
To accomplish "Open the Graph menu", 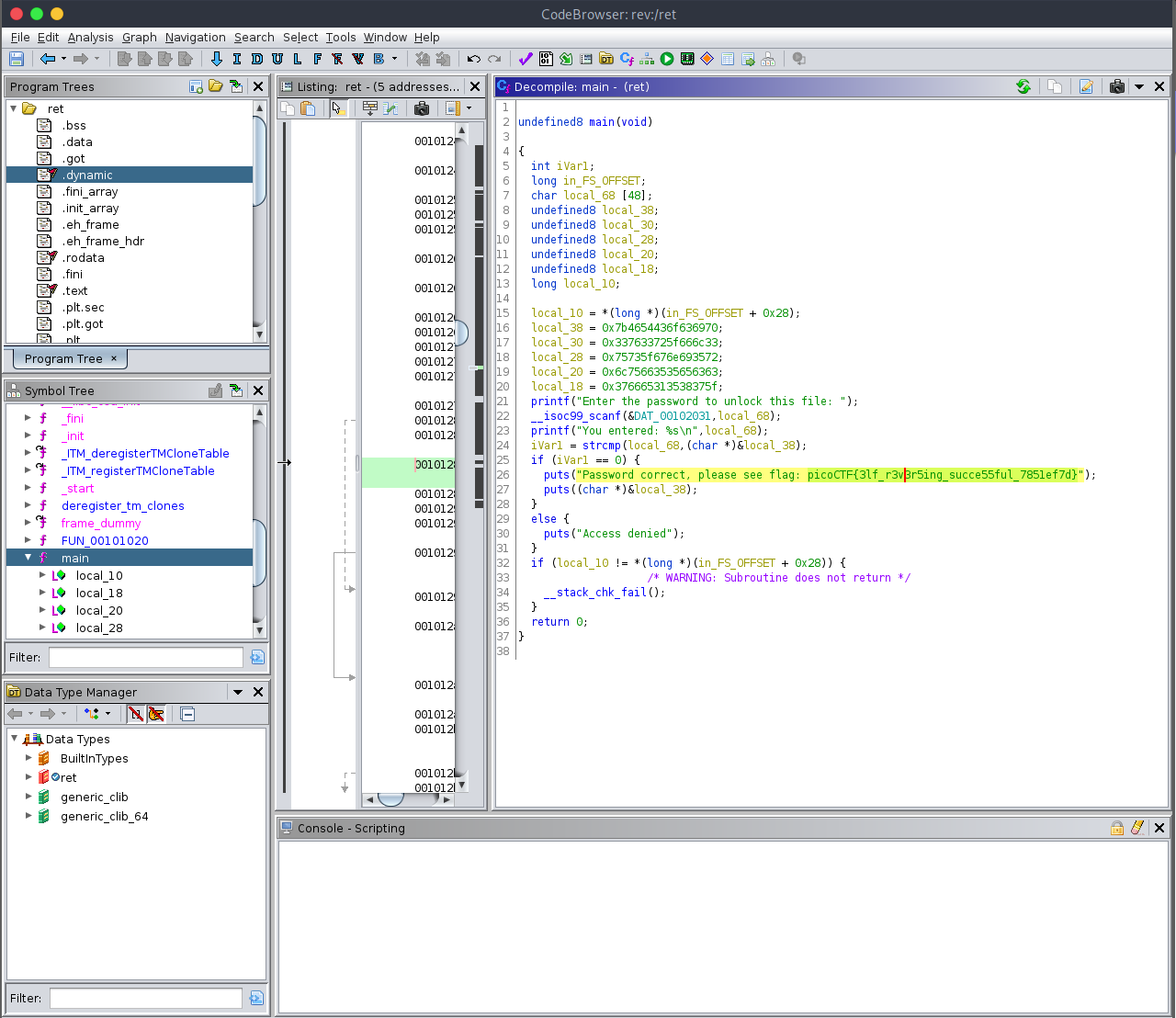I will (x=140, y=37).
